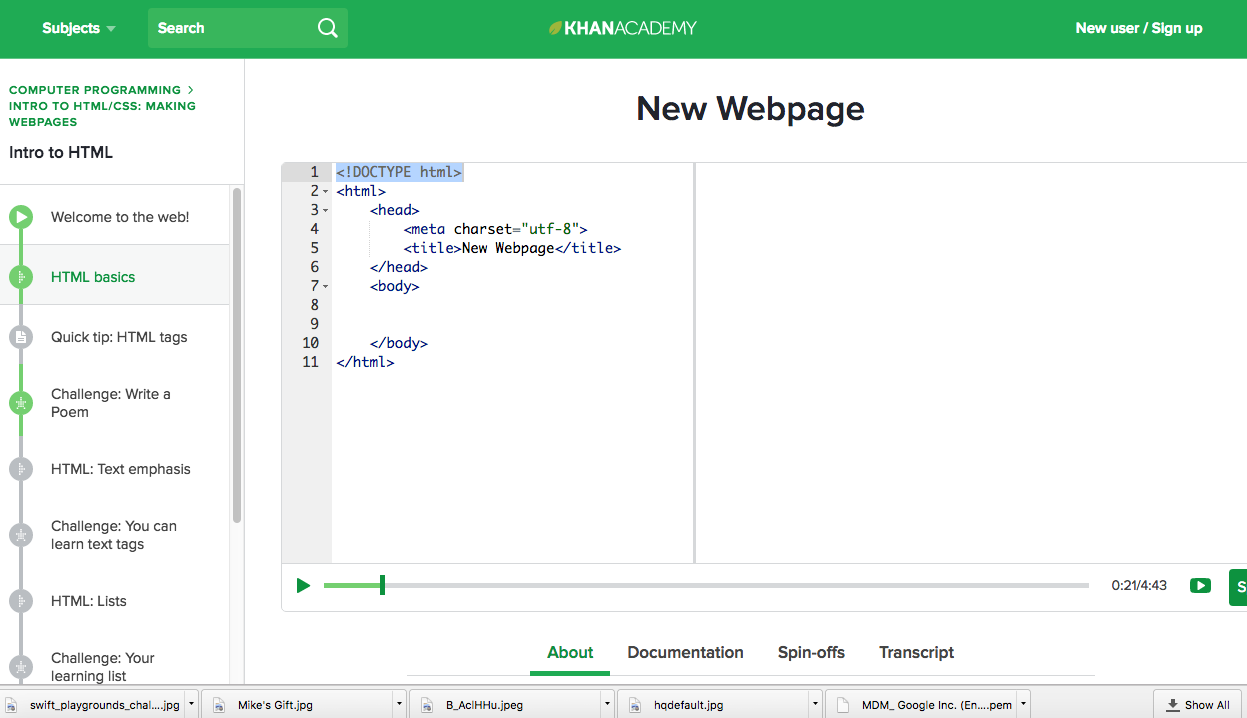Open the MDM_ Google pem download options arrow

(1023, 704)
